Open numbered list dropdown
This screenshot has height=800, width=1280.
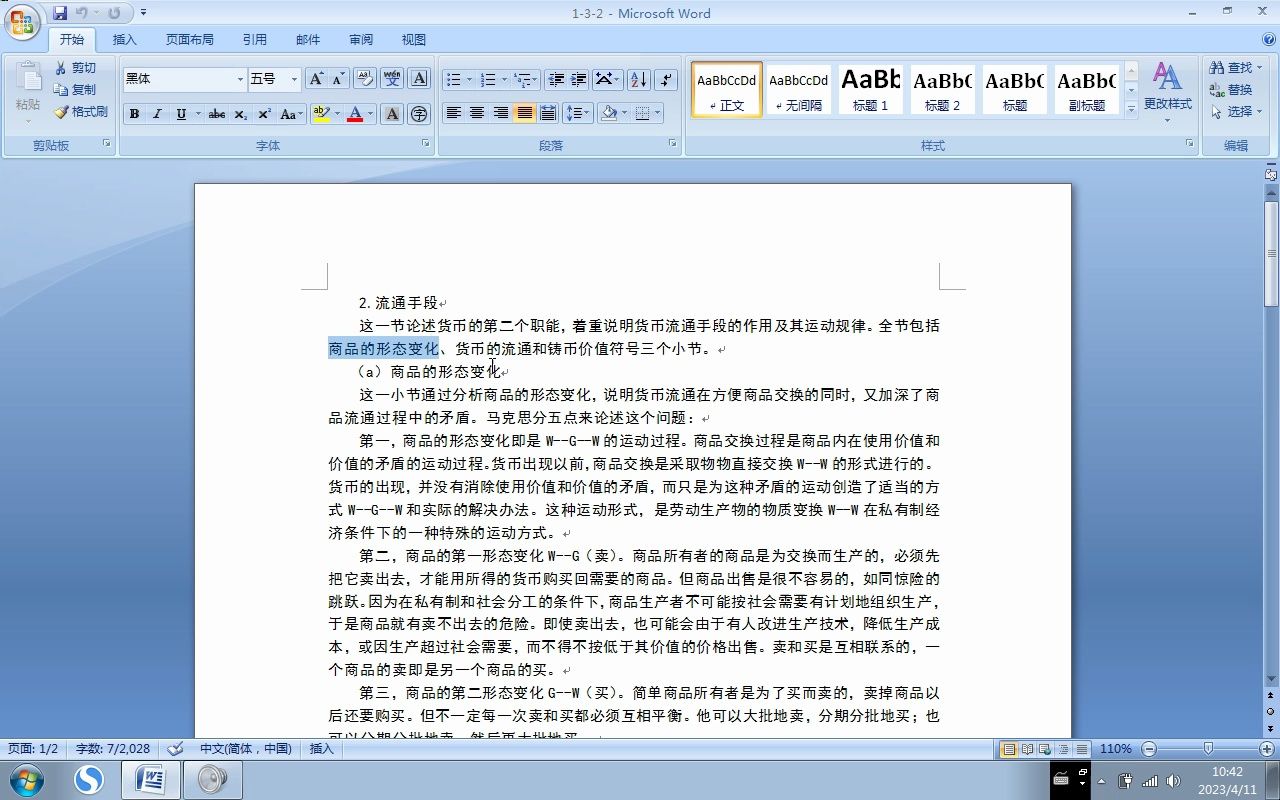pyautogui.click(x=504, y=79)
